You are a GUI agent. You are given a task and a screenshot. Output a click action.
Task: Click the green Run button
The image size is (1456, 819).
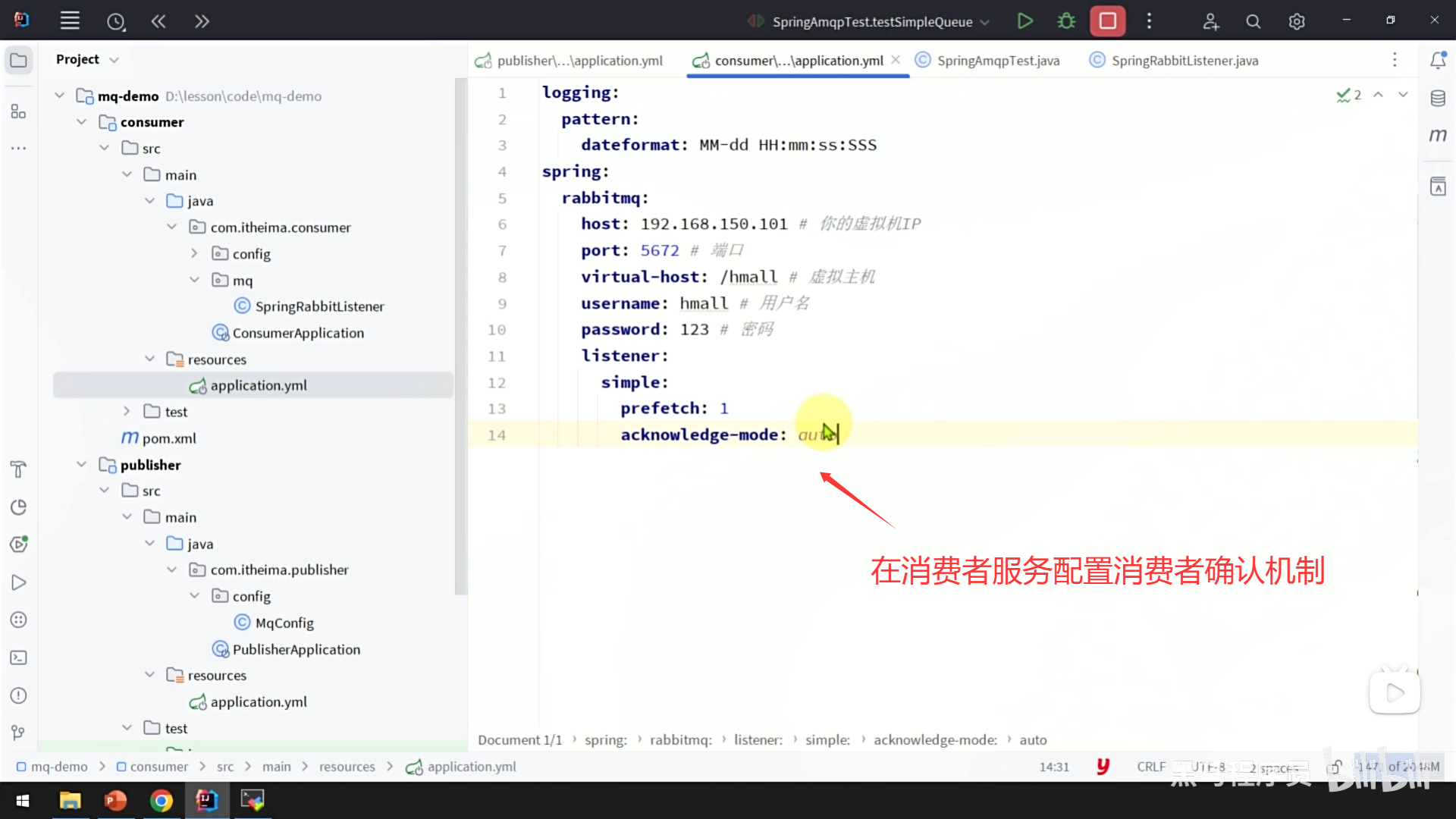tap(1025, 21)
